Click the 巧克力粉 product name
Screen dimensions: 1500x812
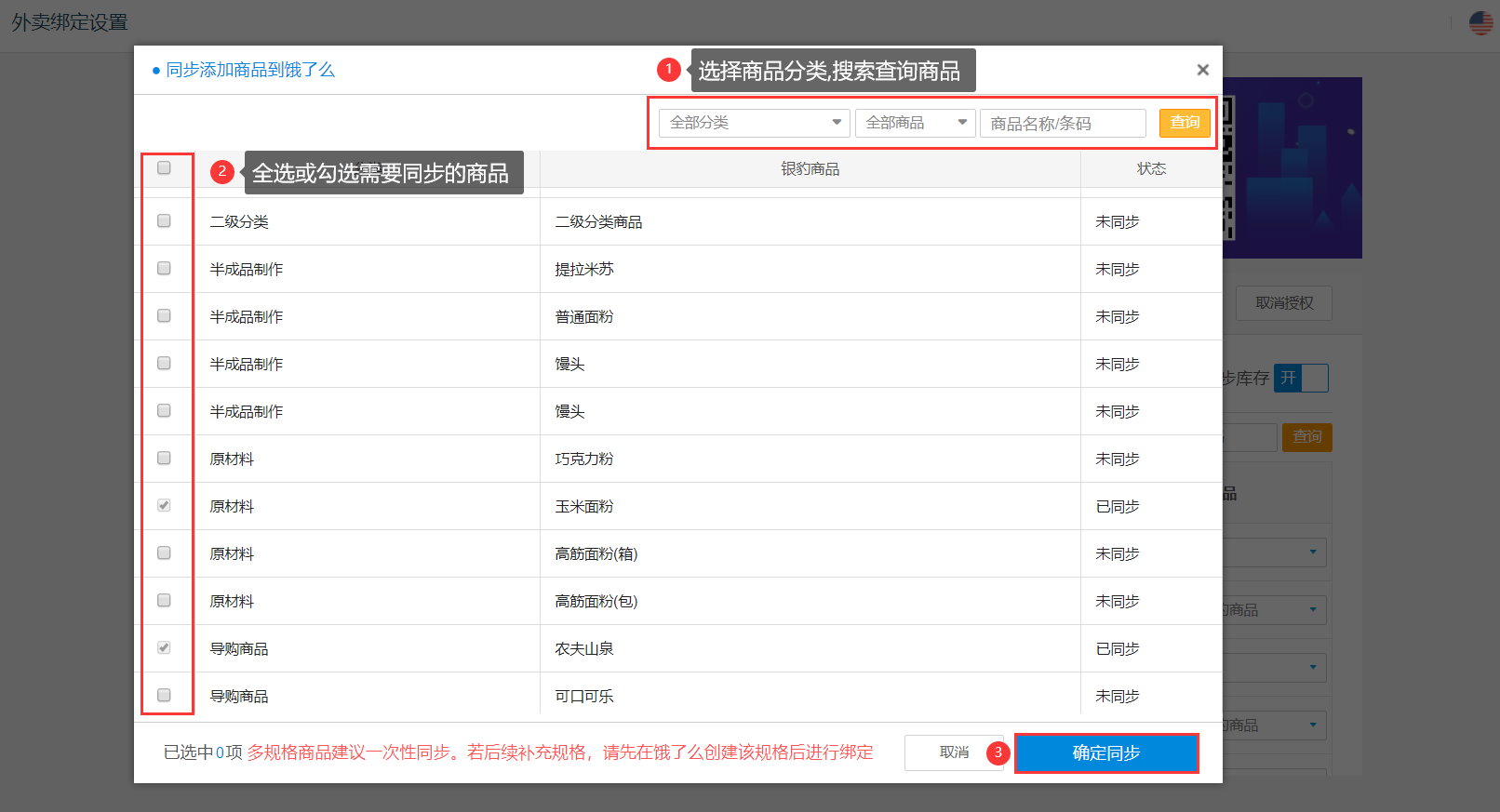click(x=584, y=459)
